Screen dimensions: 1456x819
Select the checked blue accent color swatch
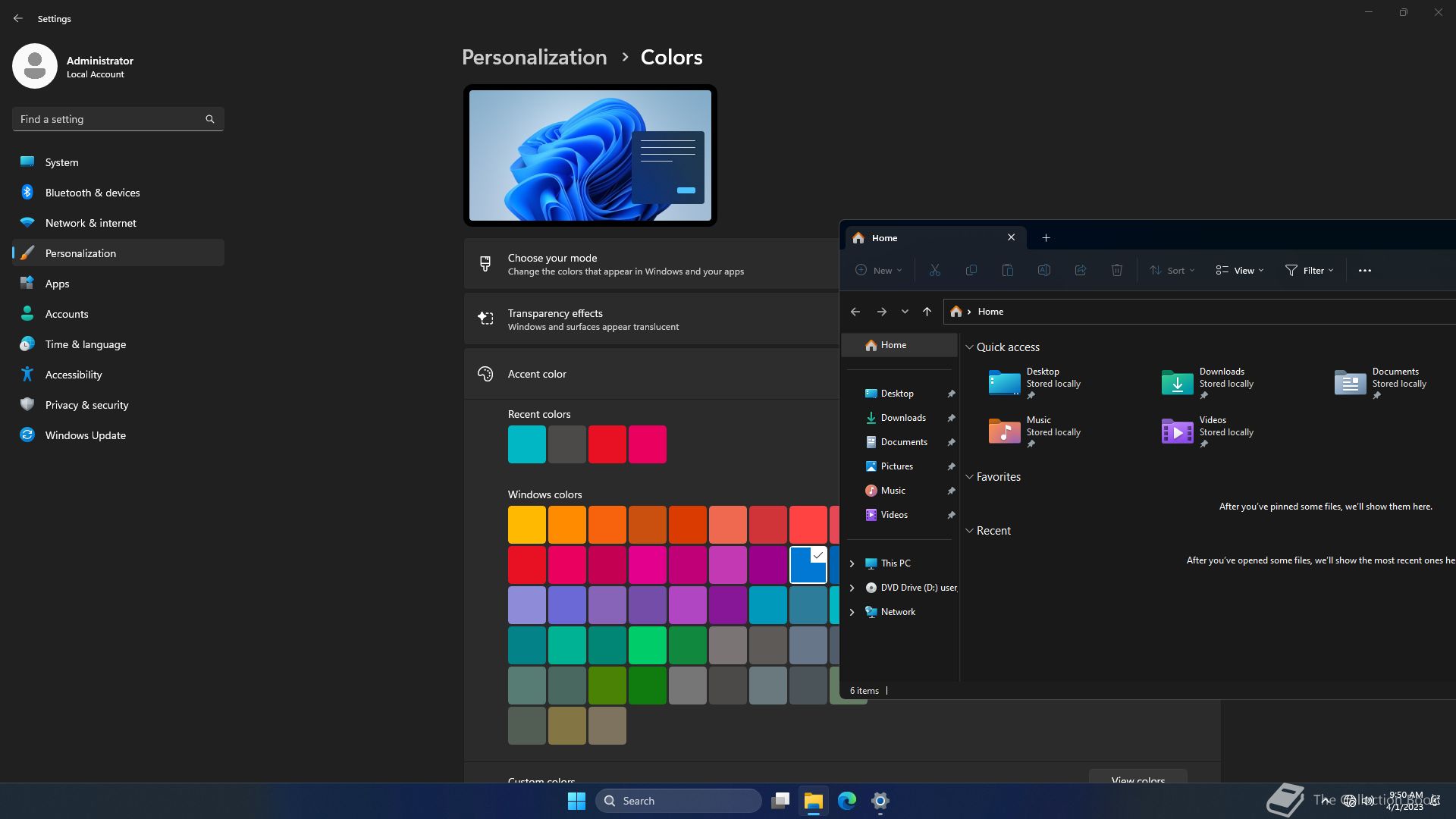[808, 565]
